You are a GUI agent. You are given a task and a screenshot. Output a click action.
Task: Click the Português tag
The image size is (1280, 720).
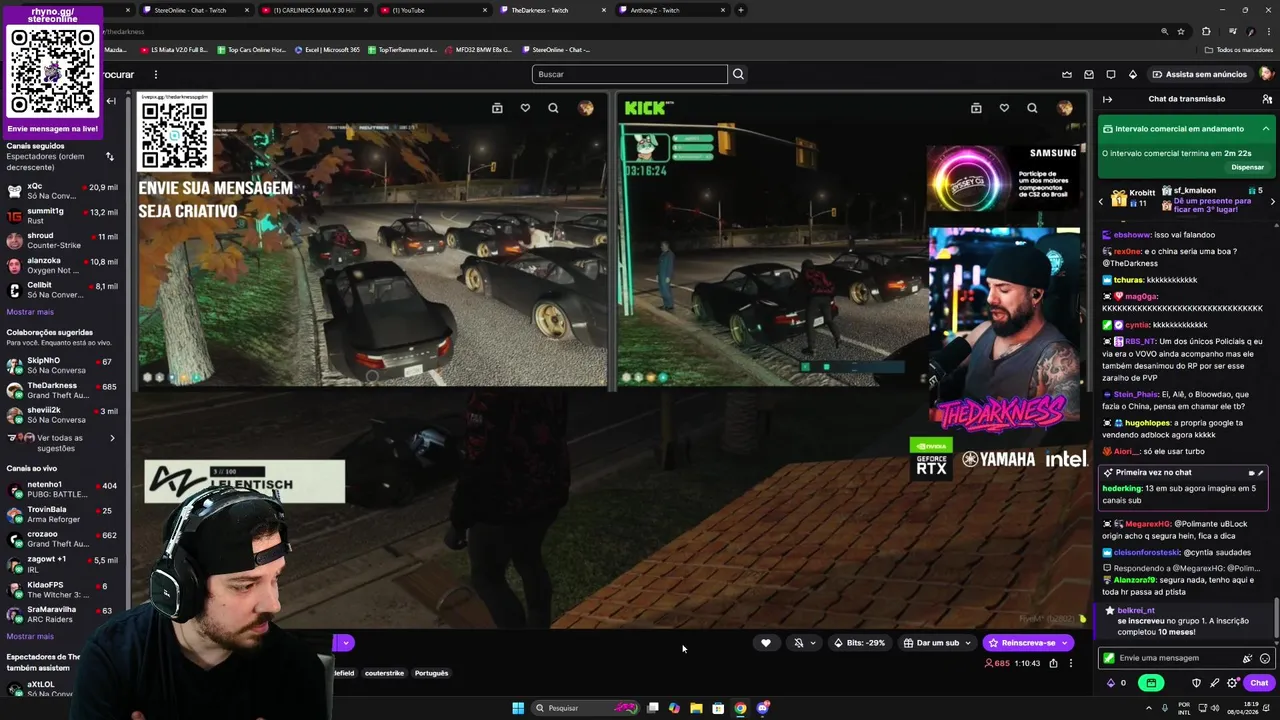[431, 673]
